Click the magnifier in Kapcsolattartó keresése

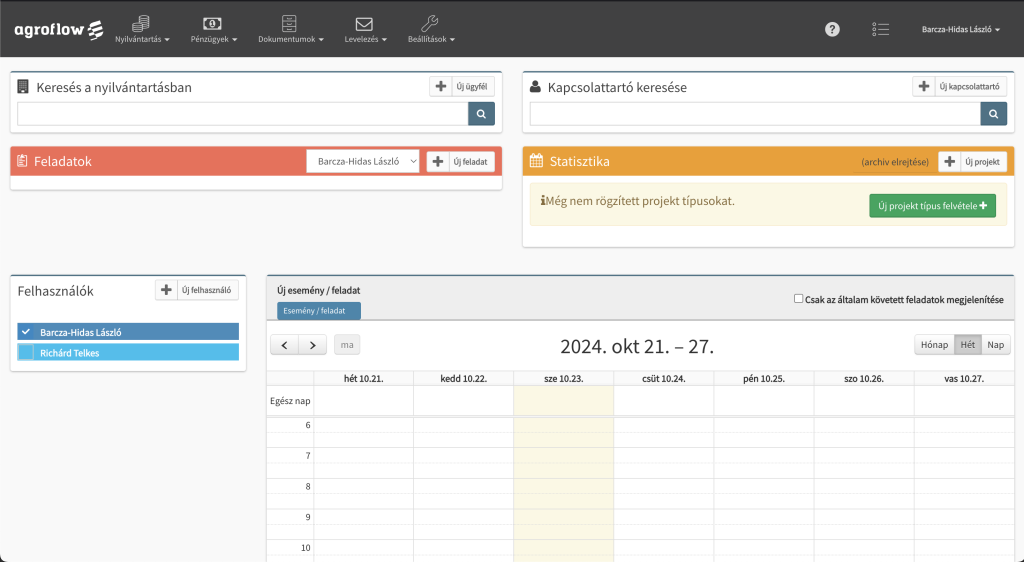pos(993,115)
